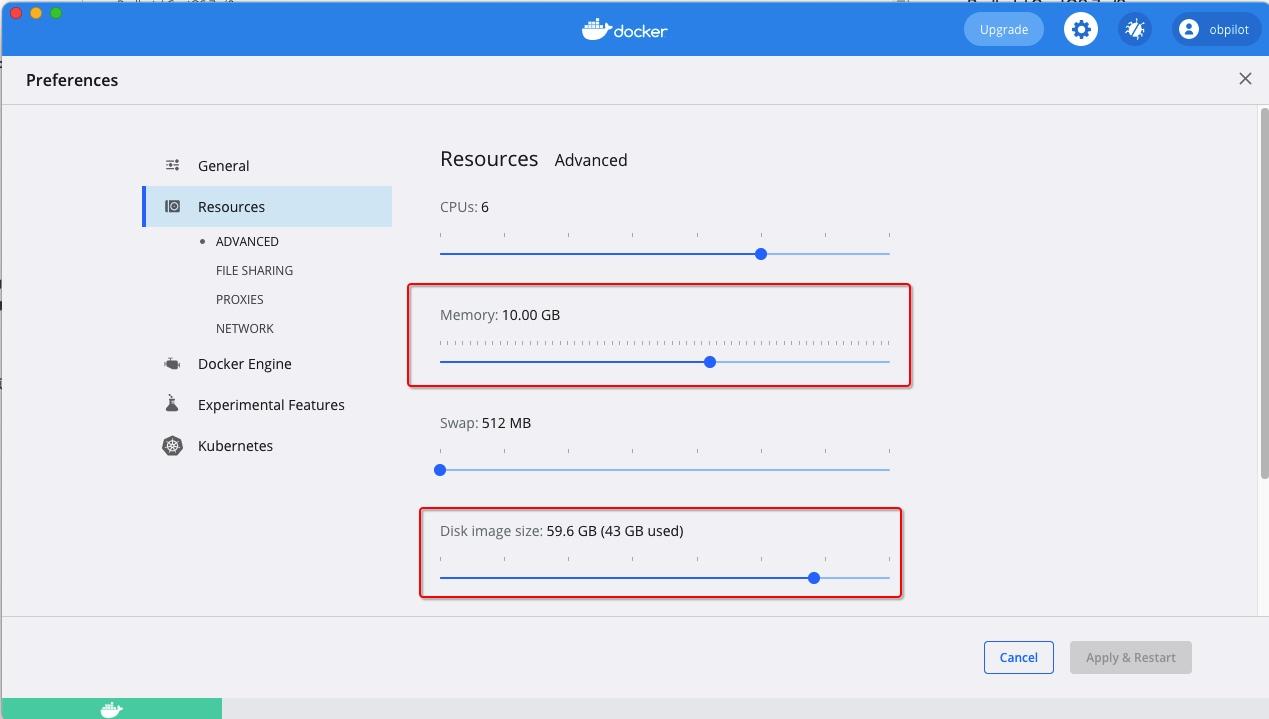Click the Resources heading
This screenshot has width=1269, height=719.
[489, 159]
